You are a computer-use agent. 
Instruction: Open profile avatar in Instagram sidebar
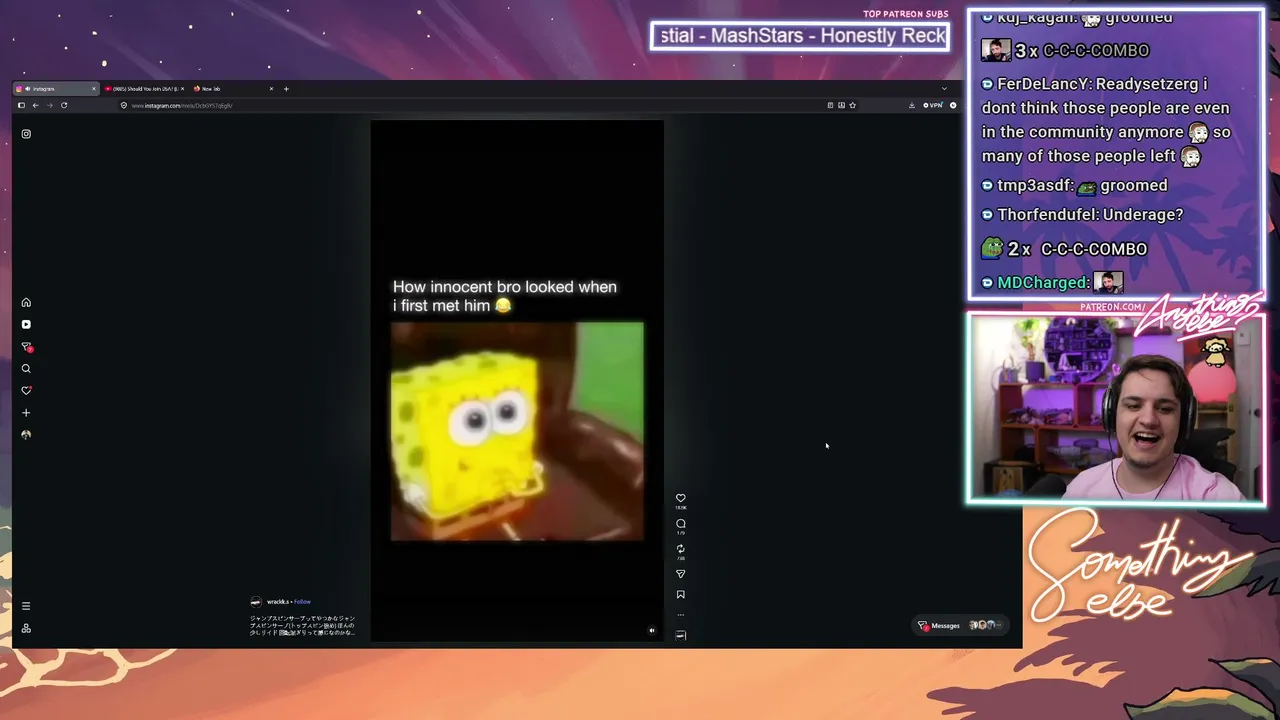26,435
